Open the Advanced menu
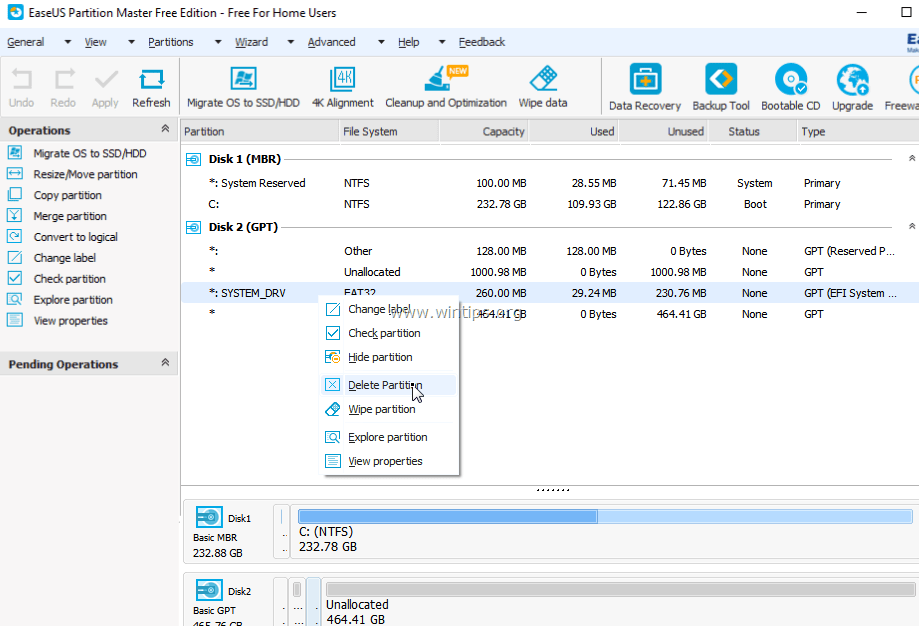This screenshot has height=626, width=919. pos(331,42)
